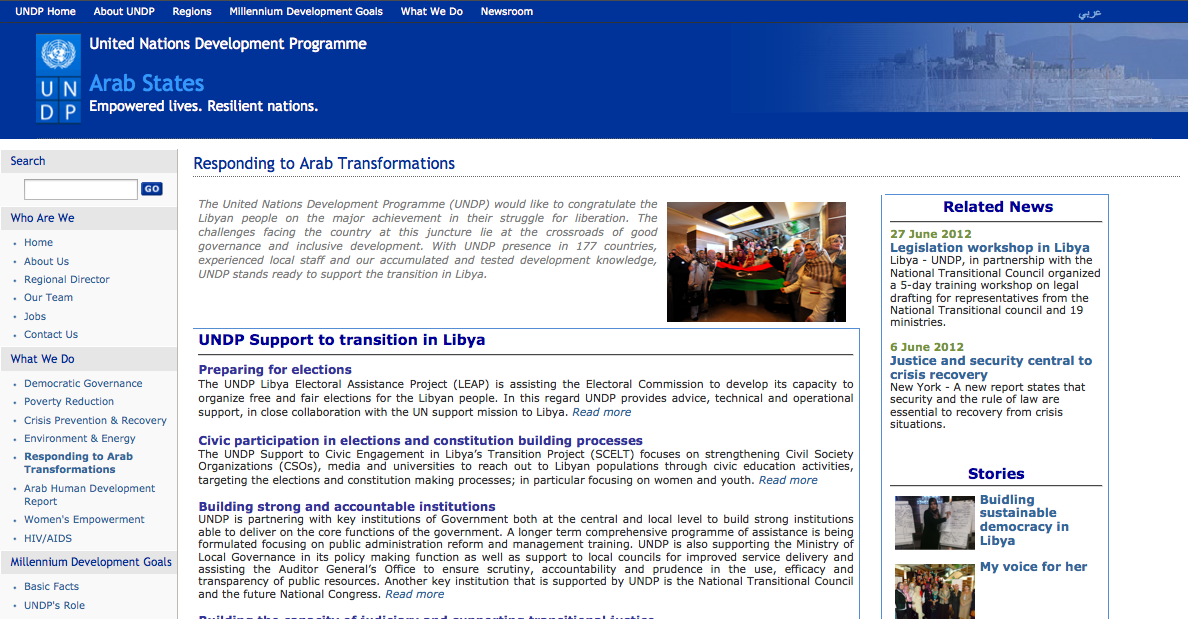Select What We Do top menu

431,11
